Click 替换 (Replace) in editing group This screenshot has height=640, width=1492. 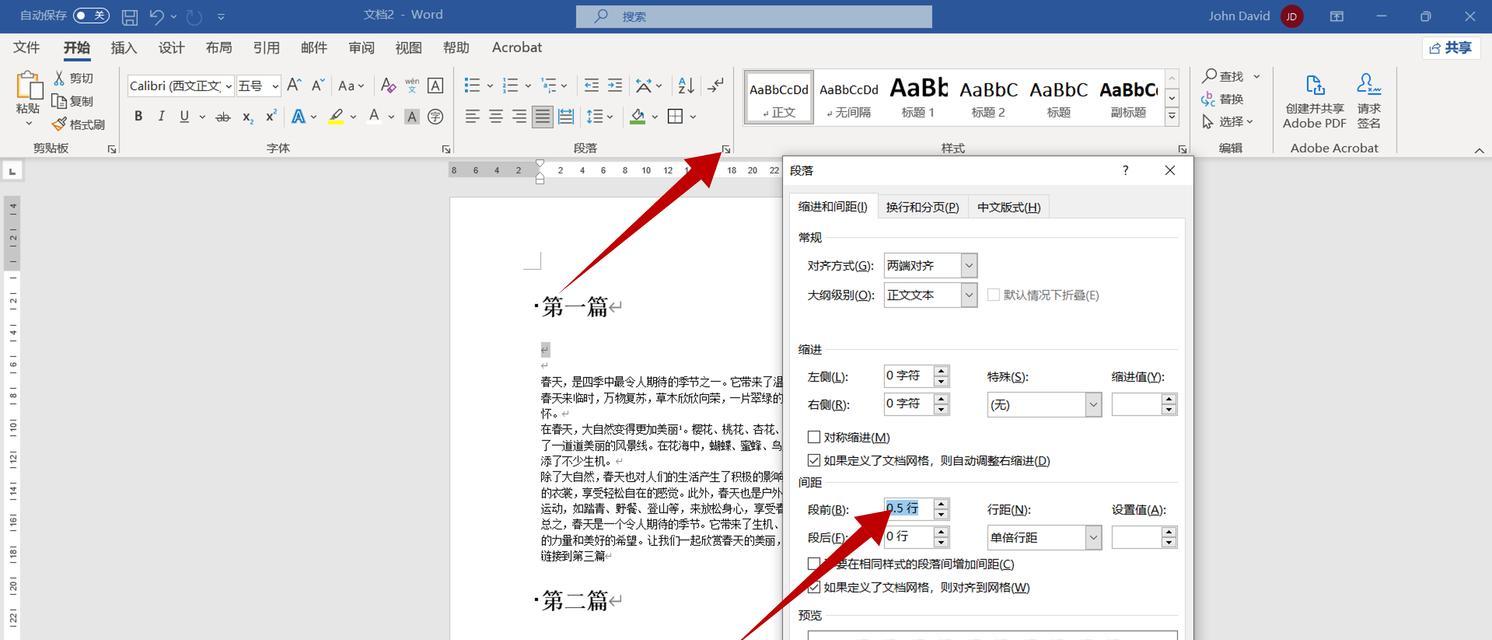tap(1223, 99)
